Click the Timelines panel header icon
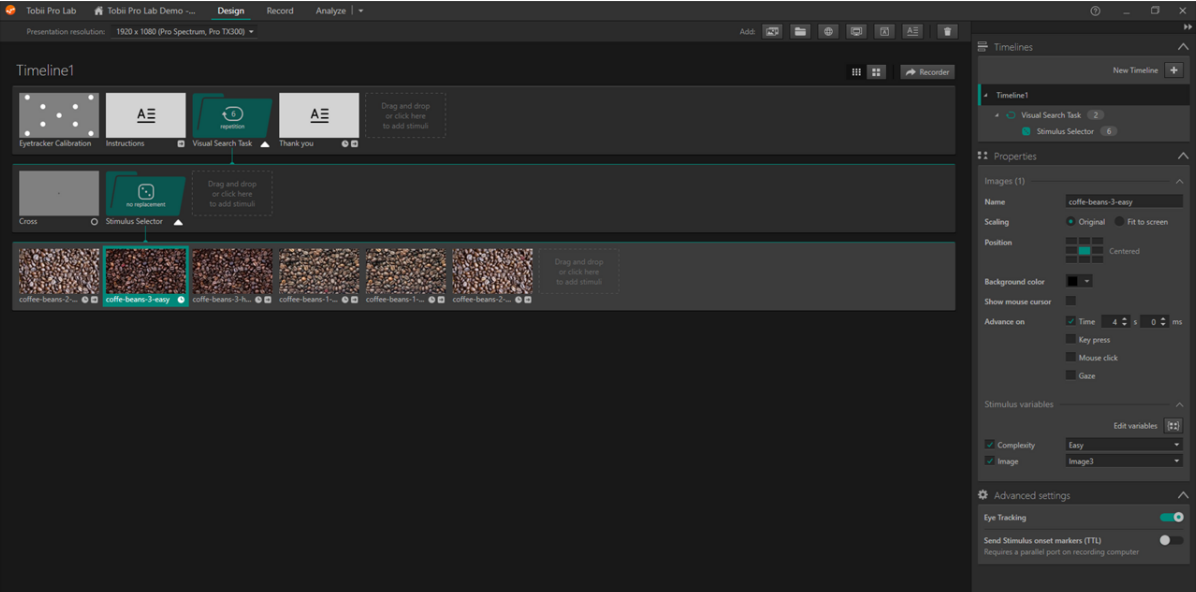Screen dimensions: 1196x592 pyautogui.click(x=983, y=47)
